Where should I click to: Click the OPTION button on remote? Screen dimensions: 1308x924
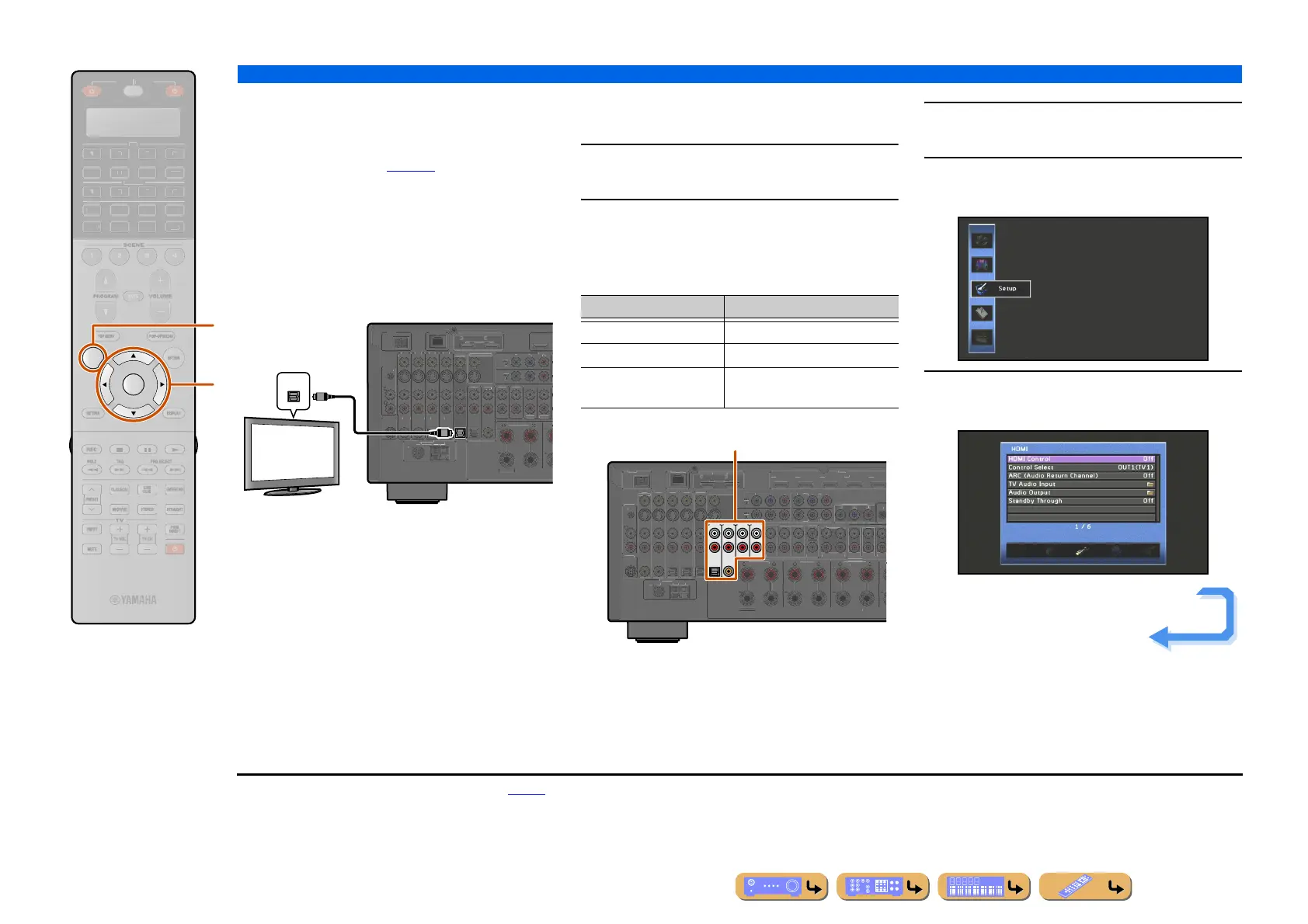[173, 358]
